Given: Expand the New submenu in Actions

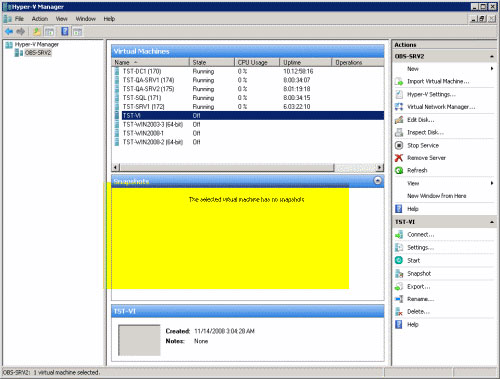Looking at the screenshot, I should 492,69.
